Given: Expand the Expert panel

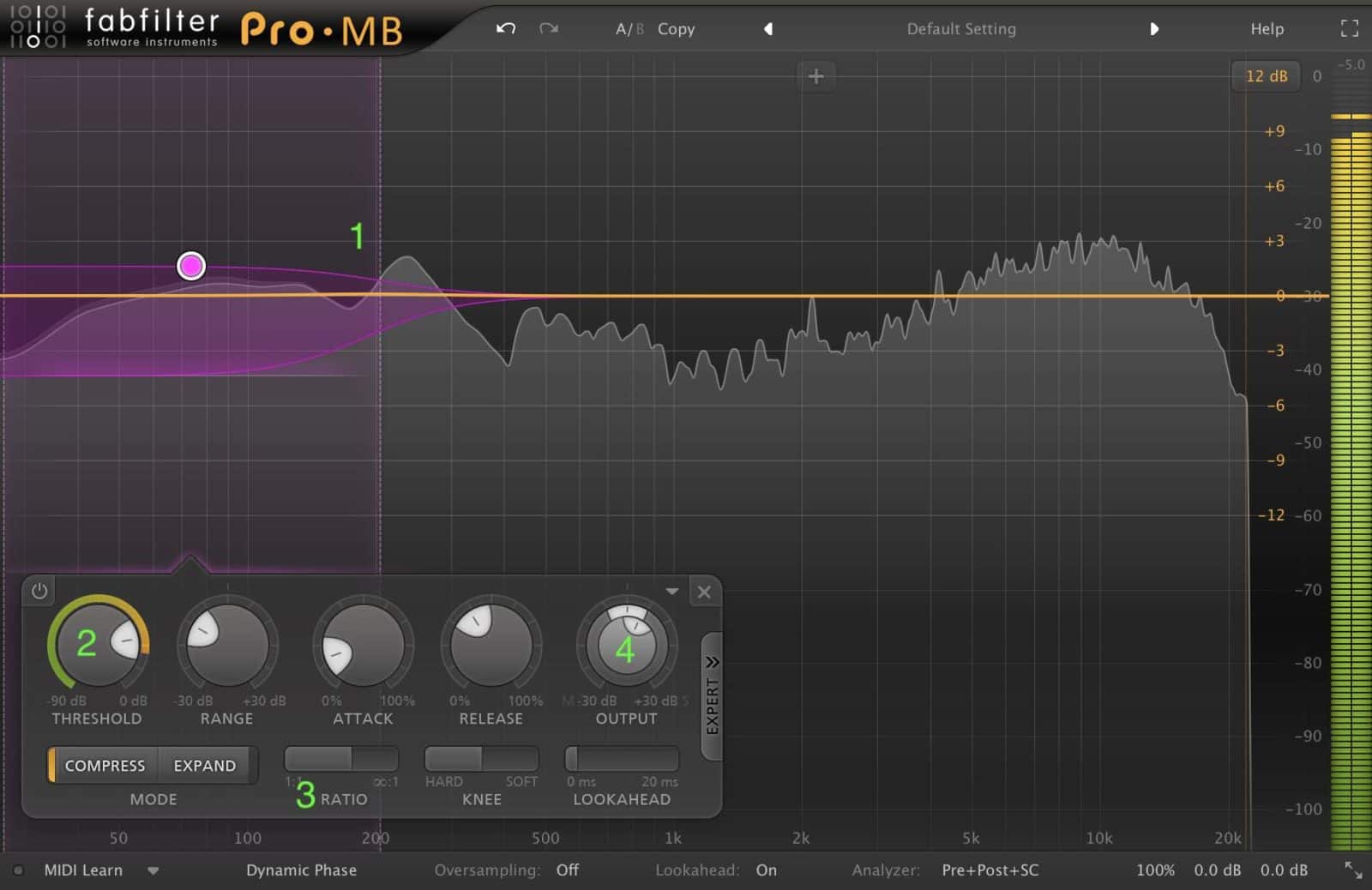Looking at the screenshot, I should click(712, 696).
